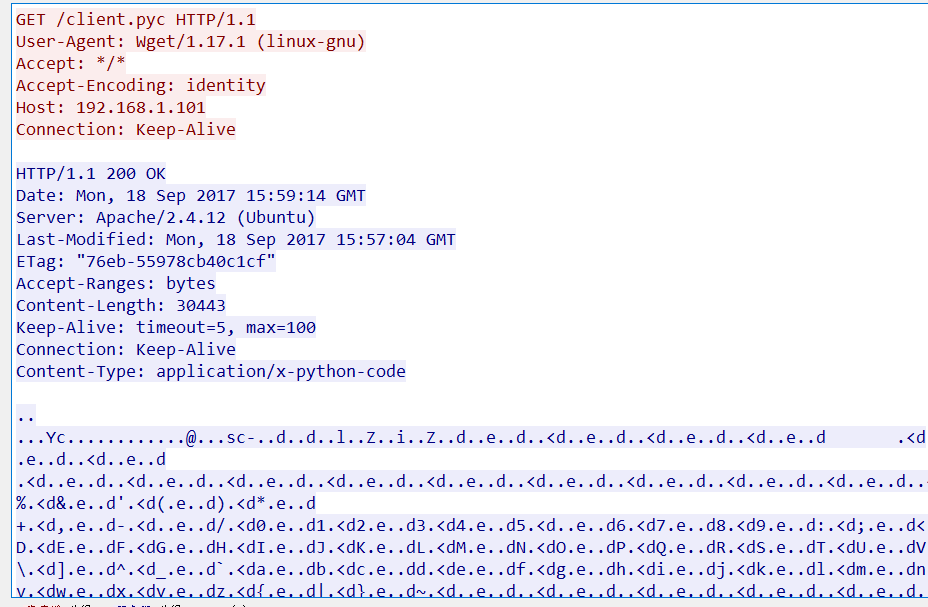Screen dimensions: 928x607
Task: Click the request's red Connection: Keep-Alive line
Action: pyautogui.click(x=125, y=129)
